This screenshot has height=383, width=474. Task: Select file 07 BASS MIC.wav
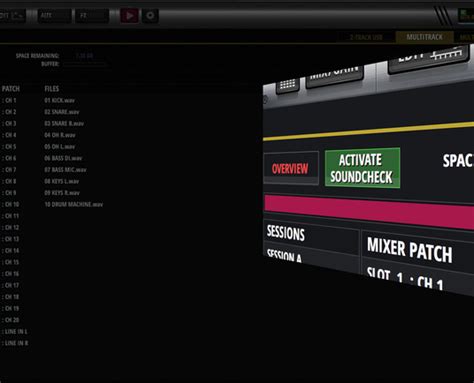tap(65, 170)
